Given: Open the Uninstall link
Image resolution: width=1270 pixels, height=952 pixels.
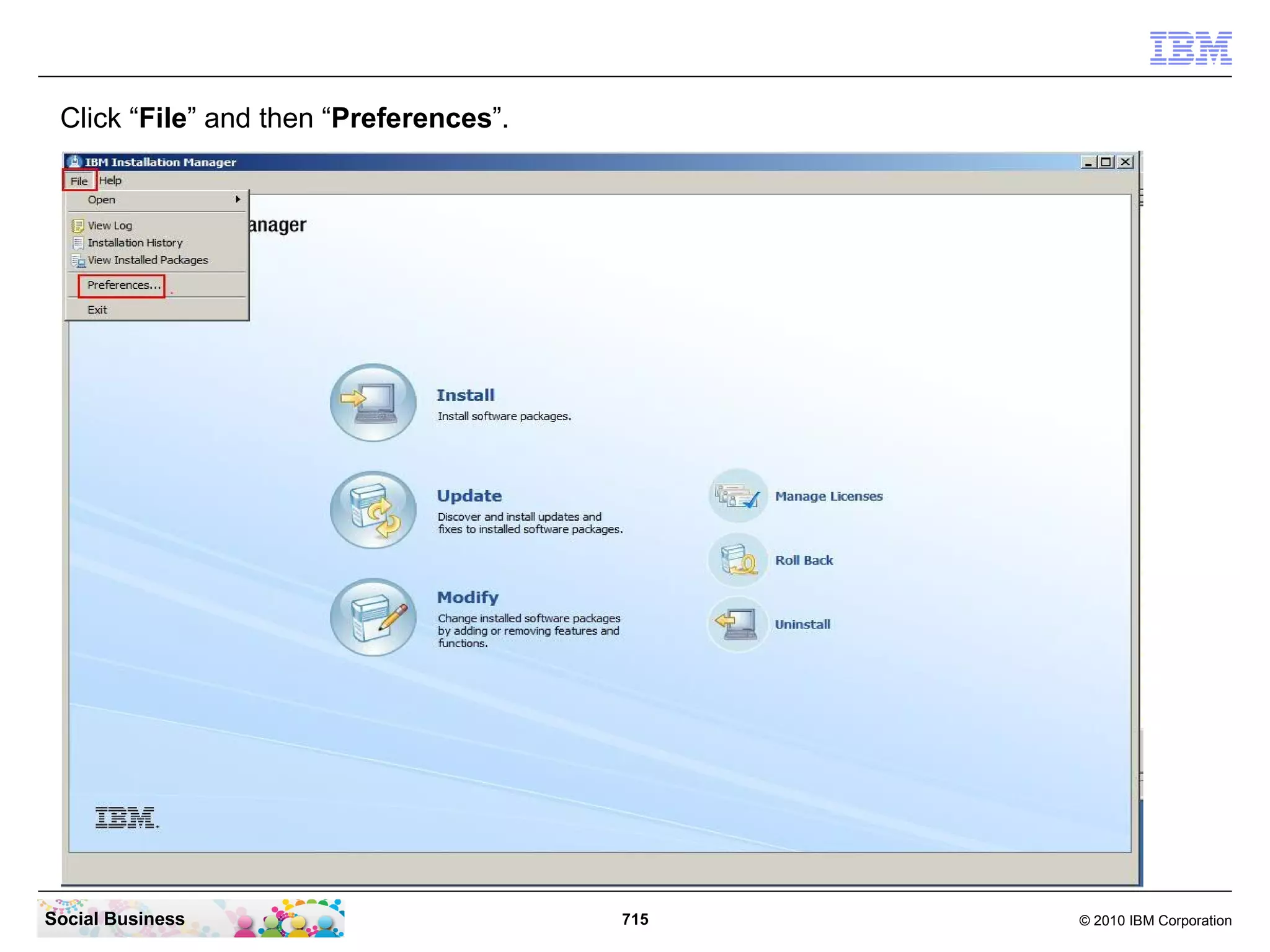Looking at the screenshot, I should coord(802,625).
